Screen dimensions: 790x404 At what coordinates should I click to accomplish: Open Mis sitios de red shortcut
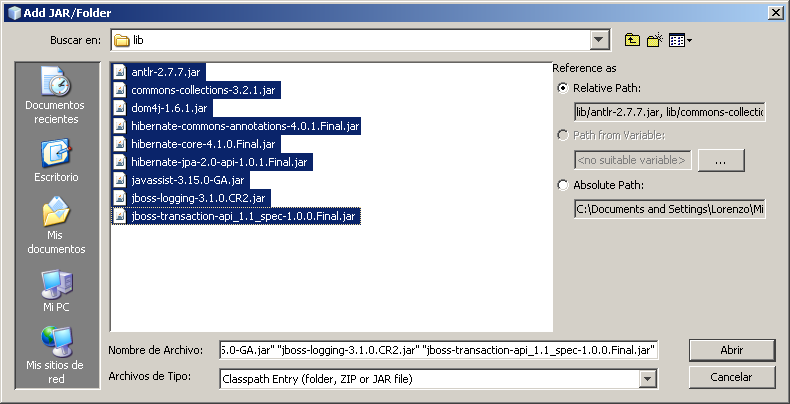[x=56, y=356]
